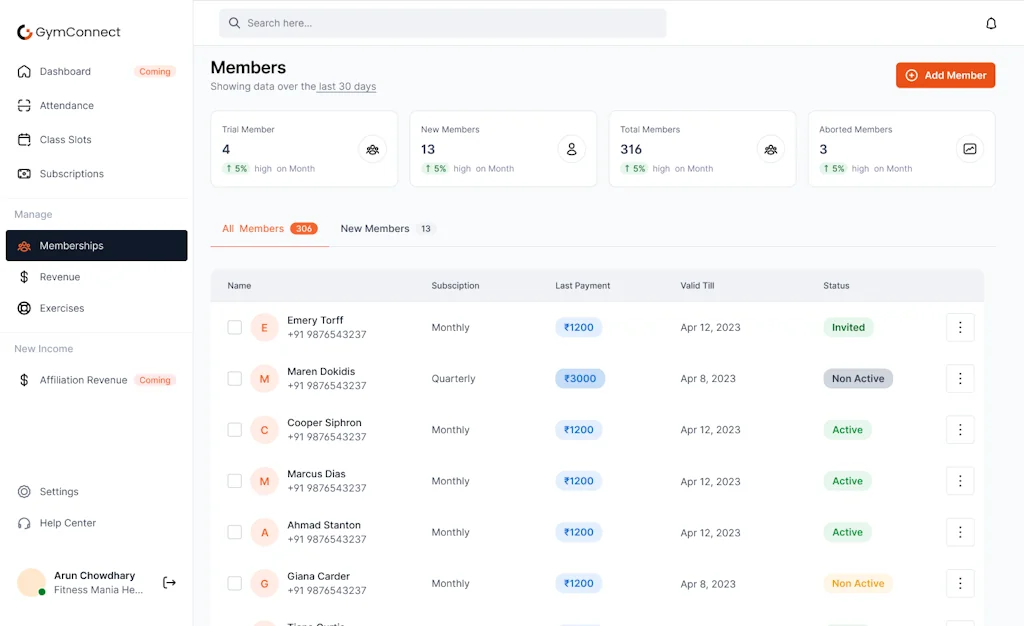Viewport: 1024px width, 626px height.
Task: Open the three-dot menu for Maren Dokidis
Action: [959, 378]
